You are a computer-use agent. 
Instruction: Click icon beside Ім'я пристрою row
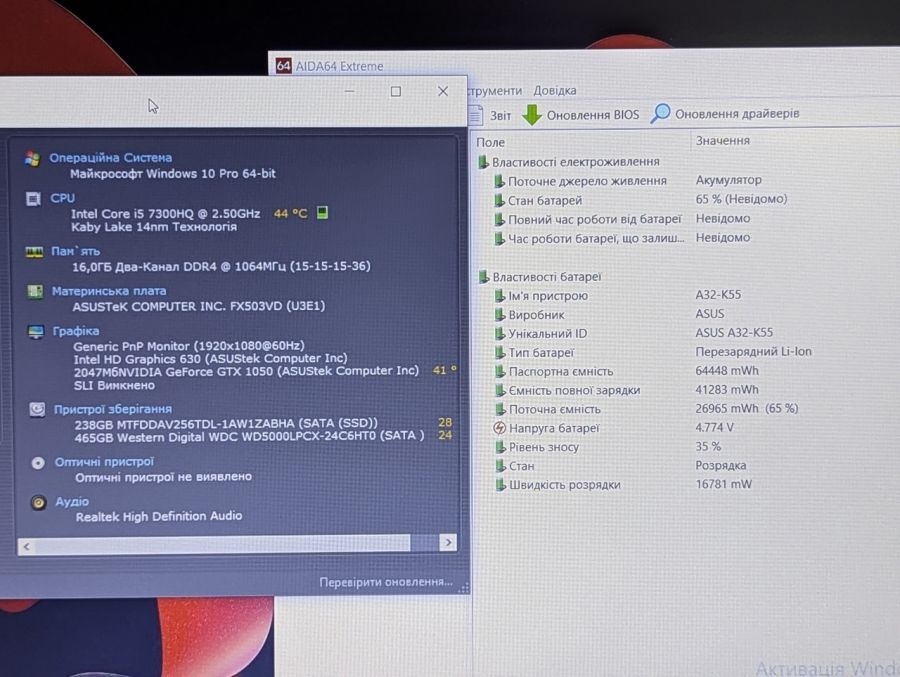point(500,296)
